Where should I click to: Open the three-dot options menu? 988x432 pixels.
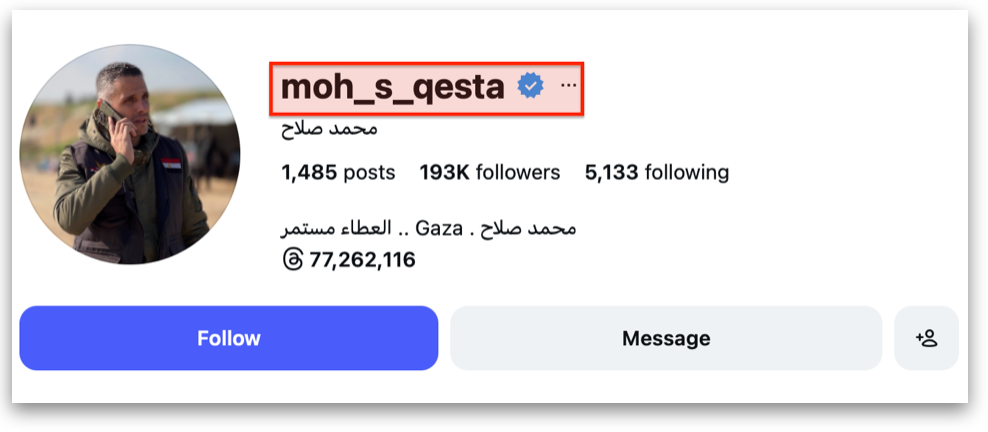point(569,87)
